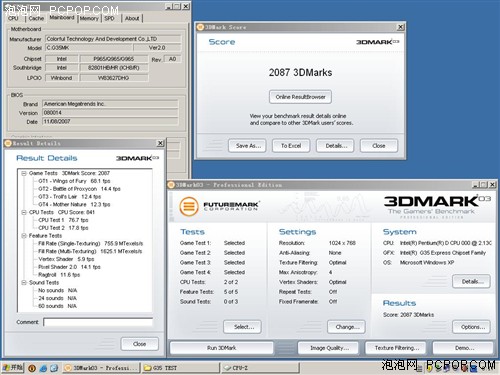Click the Run 3DMark button

(222, 348)
